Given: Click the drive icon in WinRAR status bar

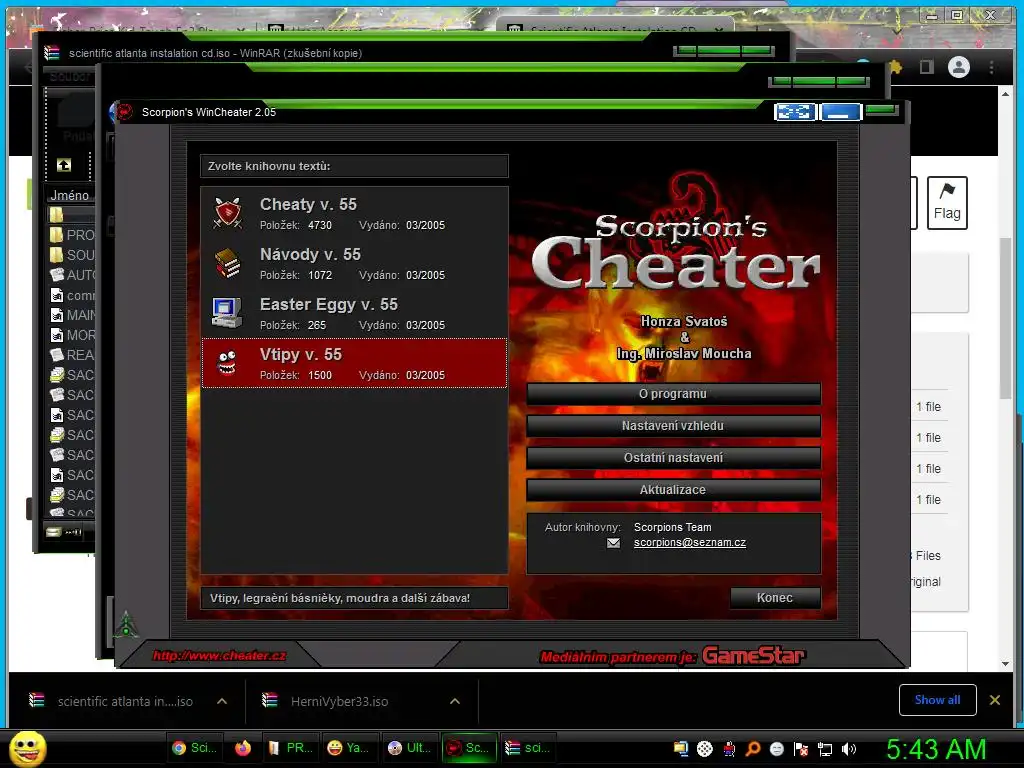Looking at the screenshot, I should coord(54,532).
